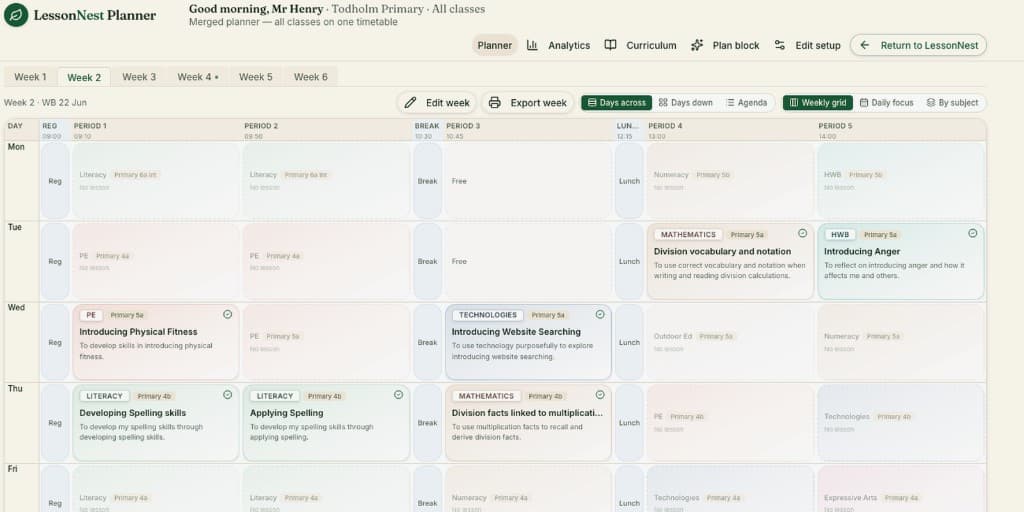1024x512 pixels.
Task: Click the Edit setup sliders icon
Action: click(x=779, y=45)
